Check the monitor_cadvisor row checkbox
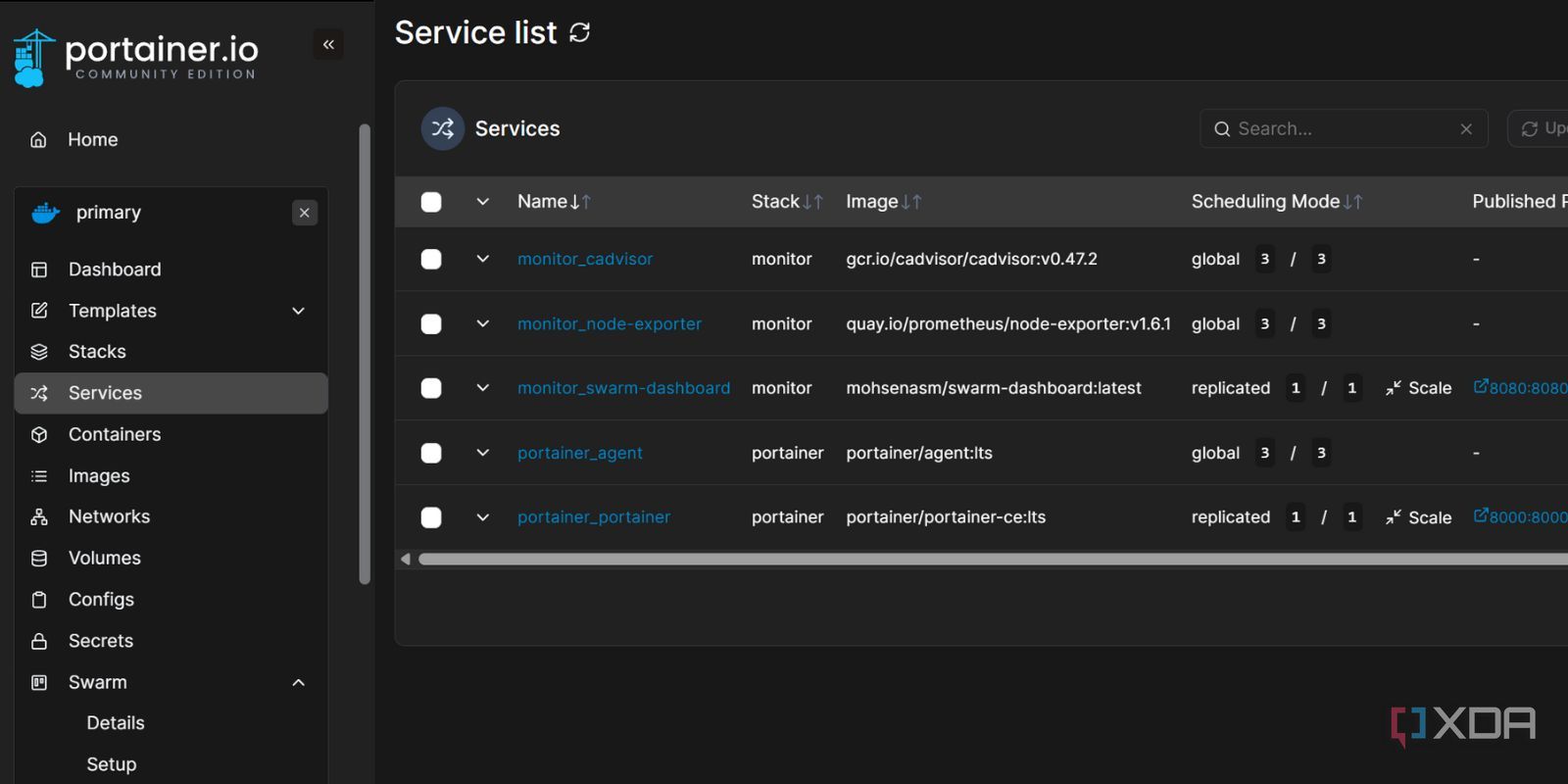Viewport: 1568px width, 784px height. click(431, 259)
